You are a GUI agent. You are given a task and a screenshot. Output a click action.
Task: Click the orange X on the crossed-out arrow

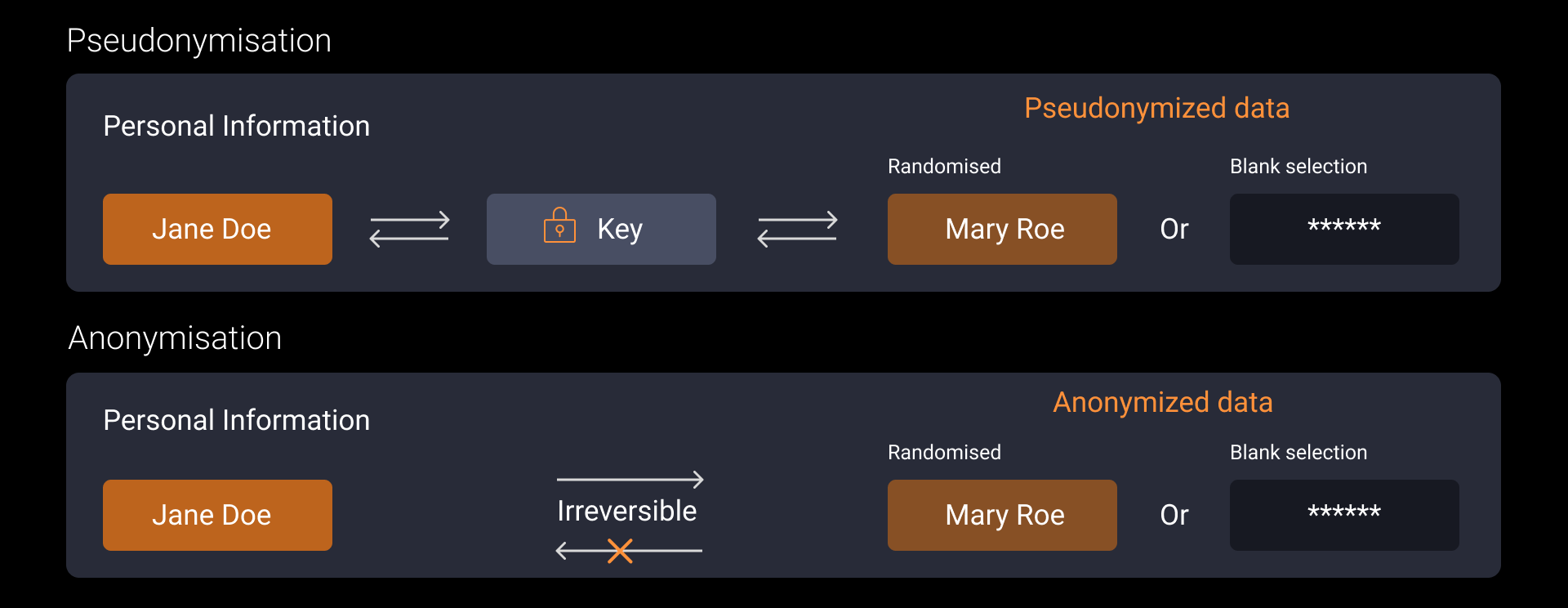620,551
